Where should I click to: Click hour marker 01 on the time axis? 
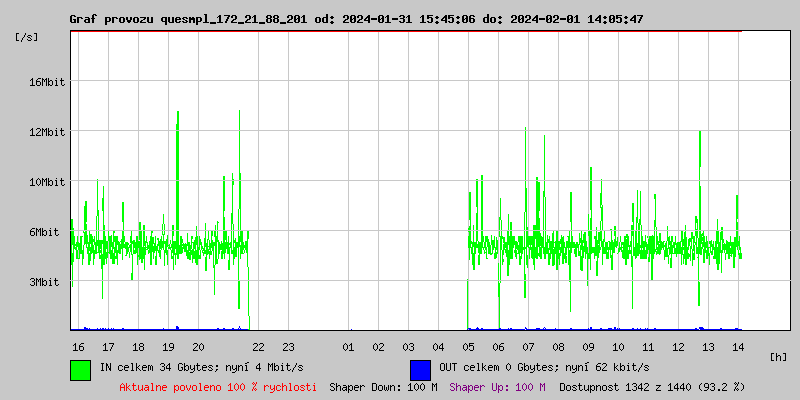348,347
